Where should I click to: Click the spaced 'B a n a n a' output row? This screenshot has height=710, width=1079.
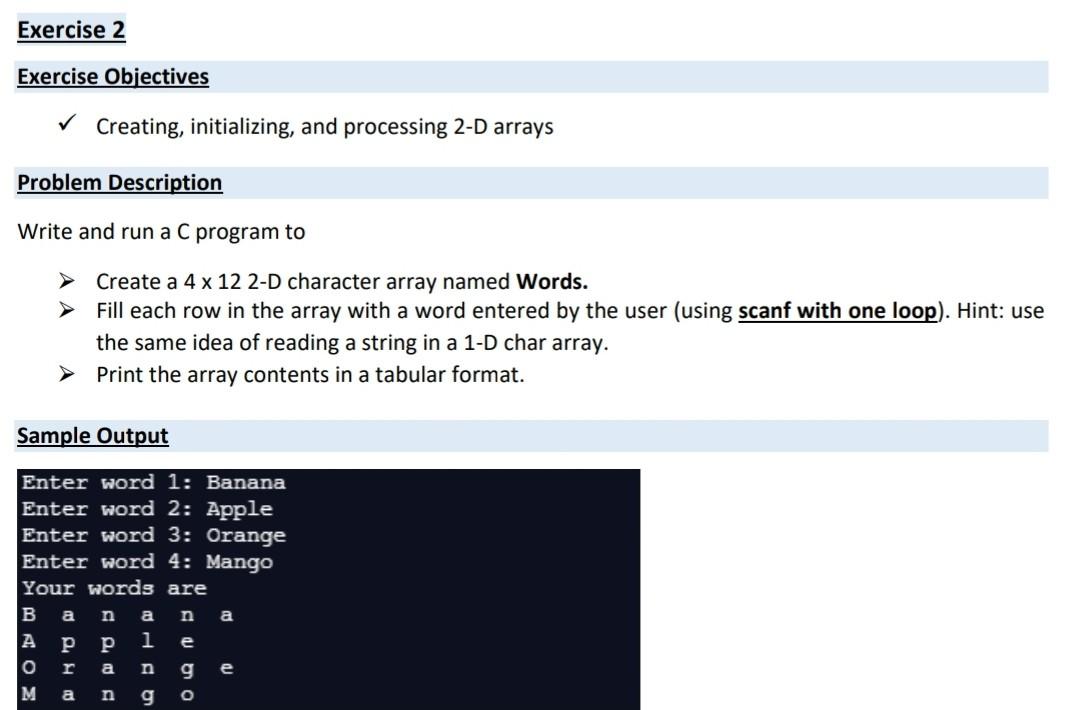coord(127,614)
